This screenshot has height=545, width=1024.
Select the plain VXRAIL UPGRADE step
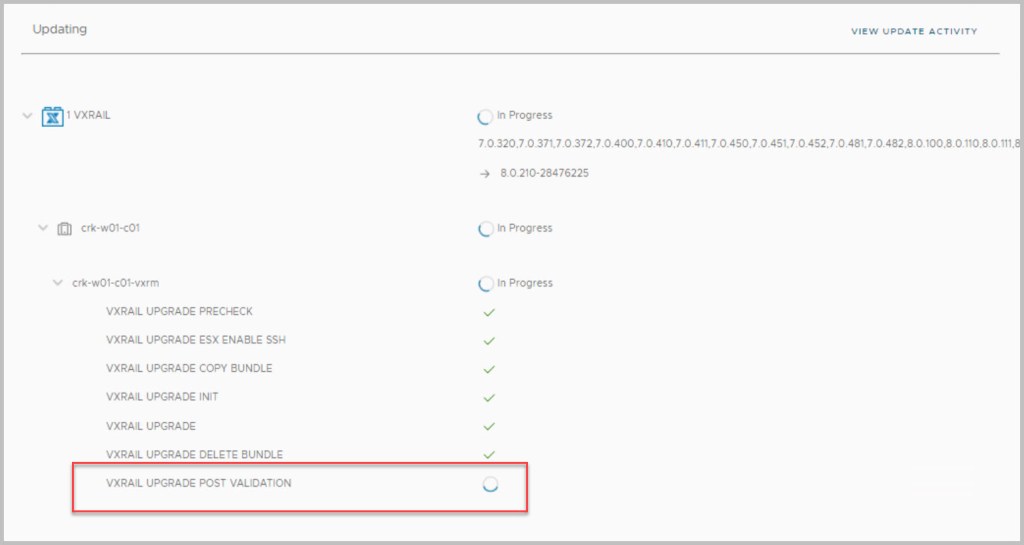point(151,426)
